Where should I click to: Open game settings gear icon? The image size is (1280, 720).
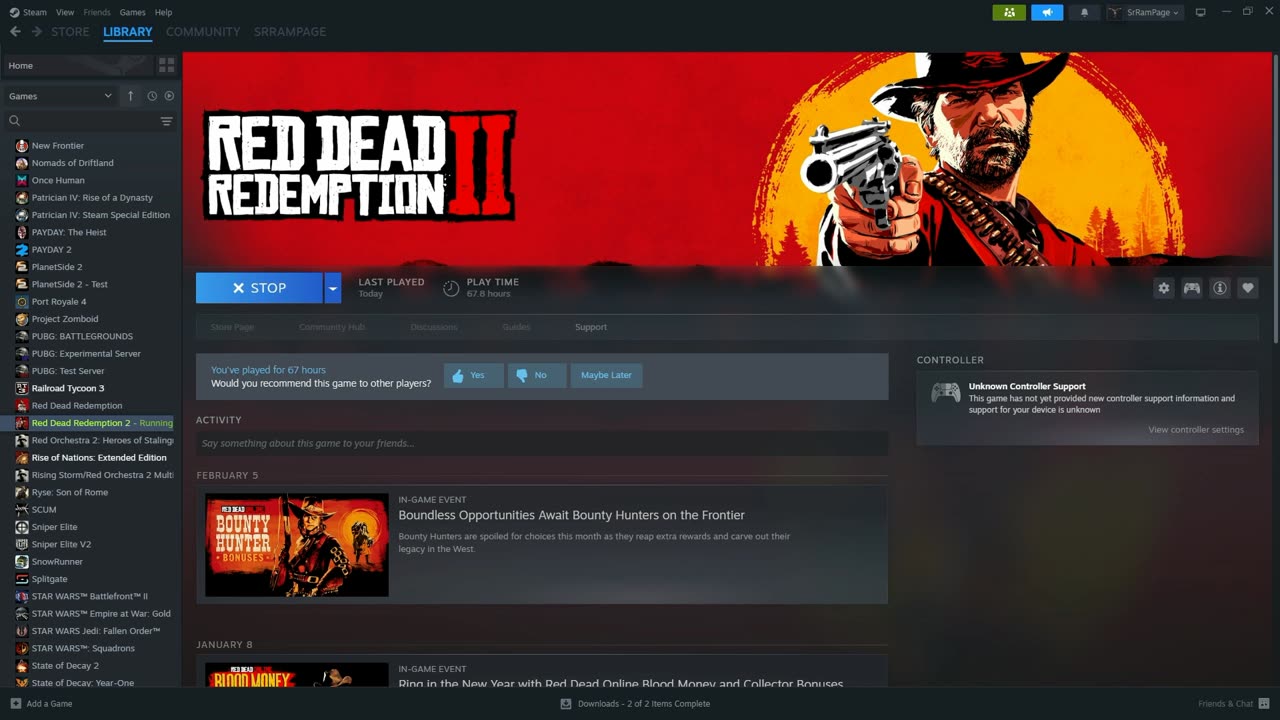click(x=1163, y=288)
